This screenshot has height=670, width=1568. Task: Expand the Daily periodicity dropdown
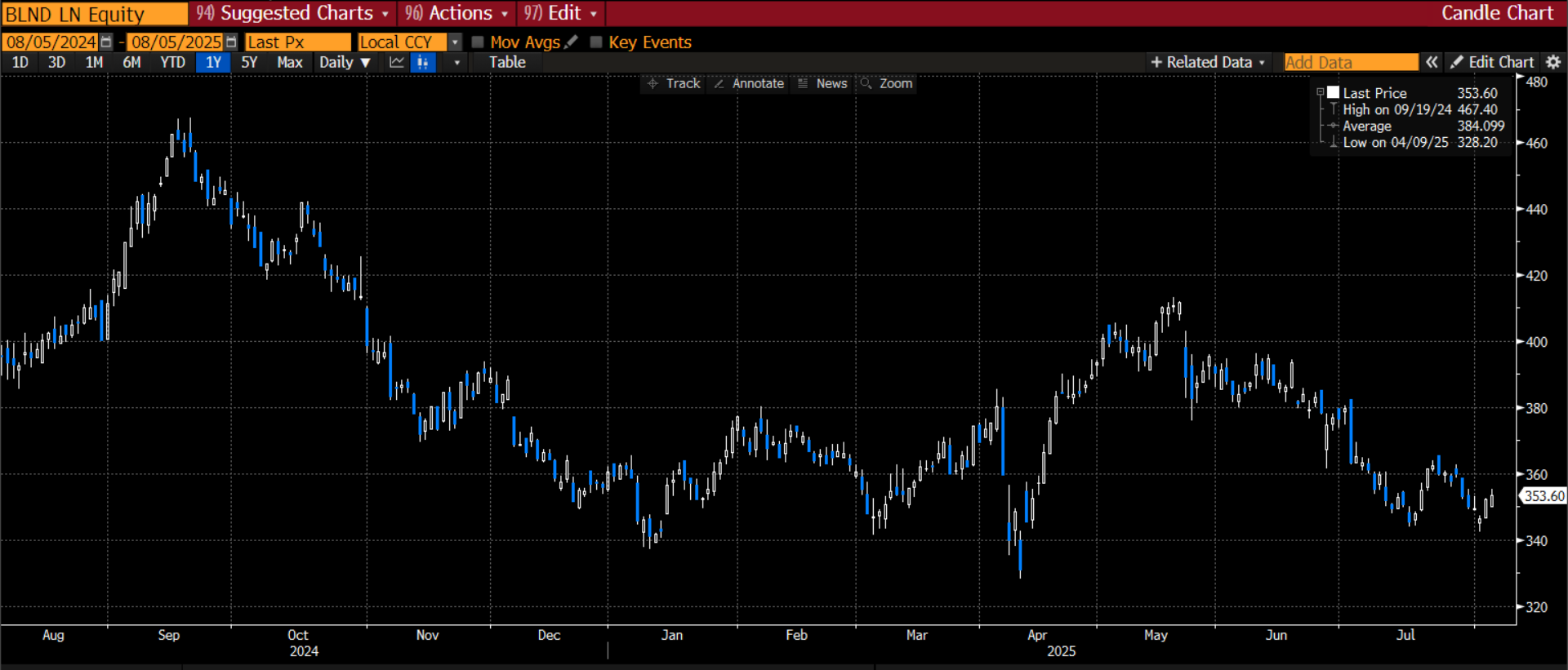coord(345,62)
